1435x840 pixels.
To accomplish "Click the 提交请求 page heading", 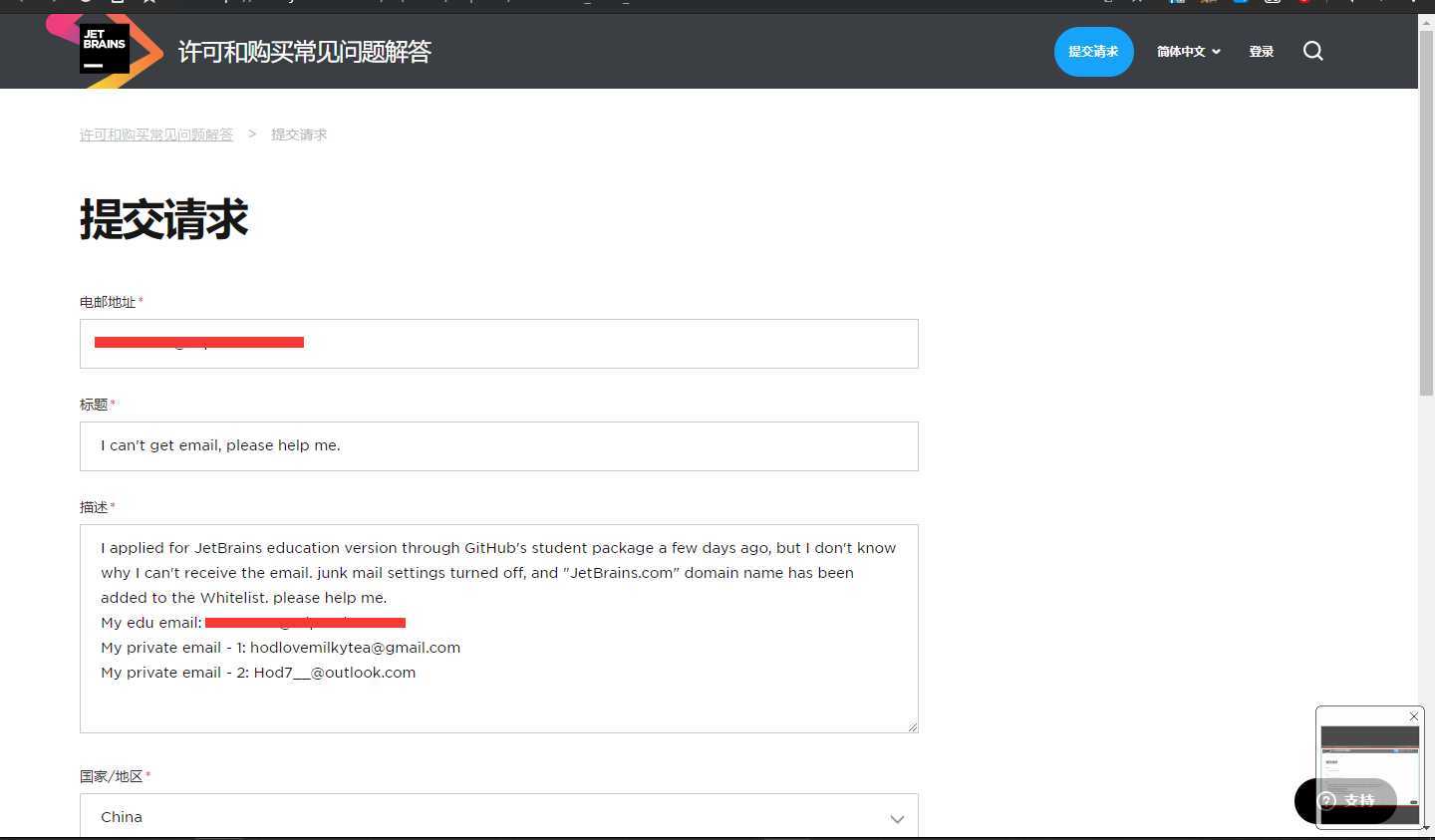I will pyautogui.click(x=164, y=219).
